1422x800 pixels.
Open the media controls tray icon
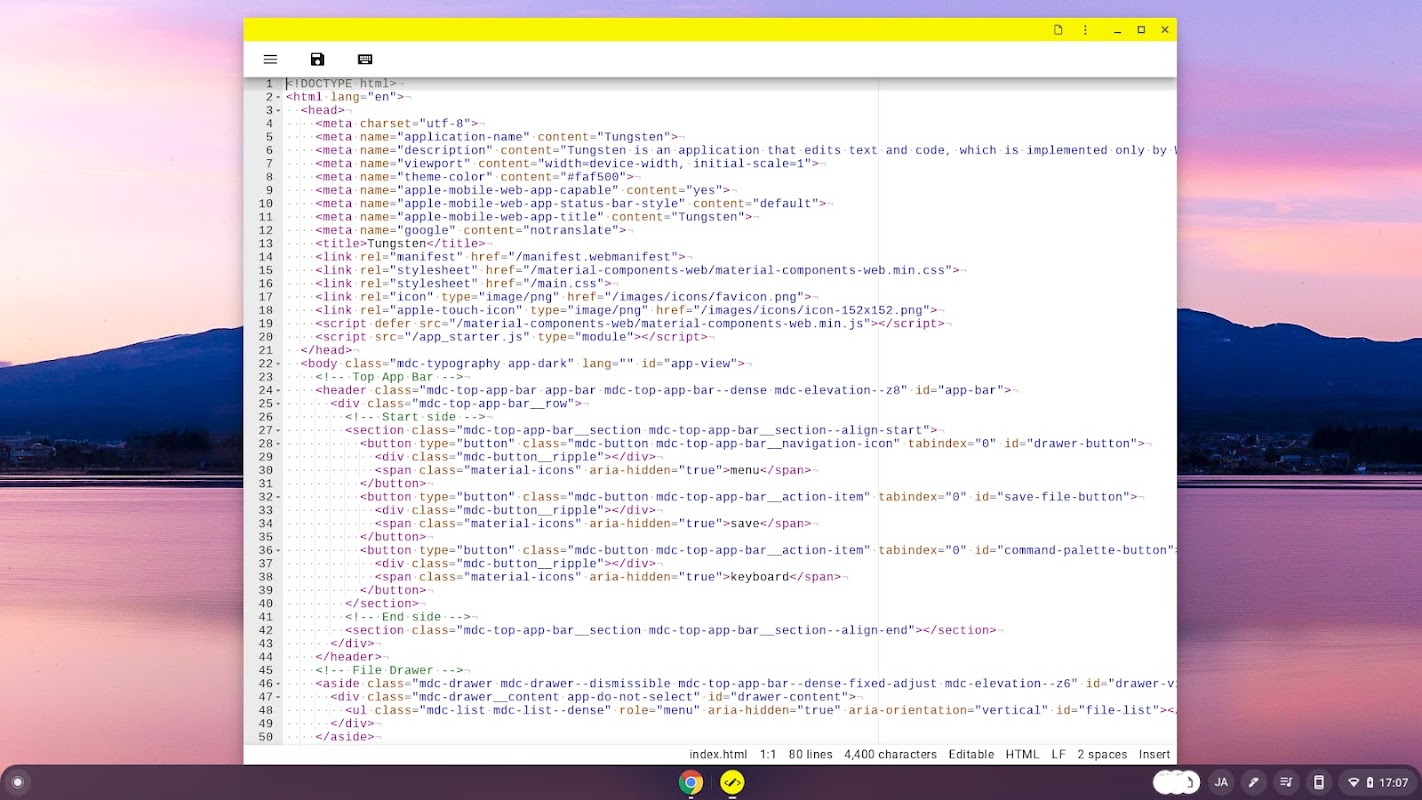(x=1286, y=782)
